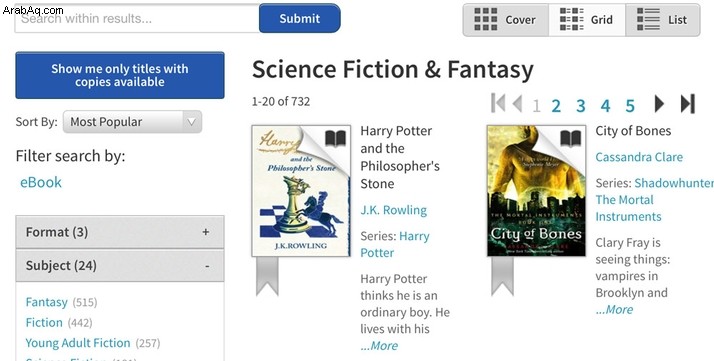Click the grey bookmark ribbon under City of Bones

(x=502, y=276)
